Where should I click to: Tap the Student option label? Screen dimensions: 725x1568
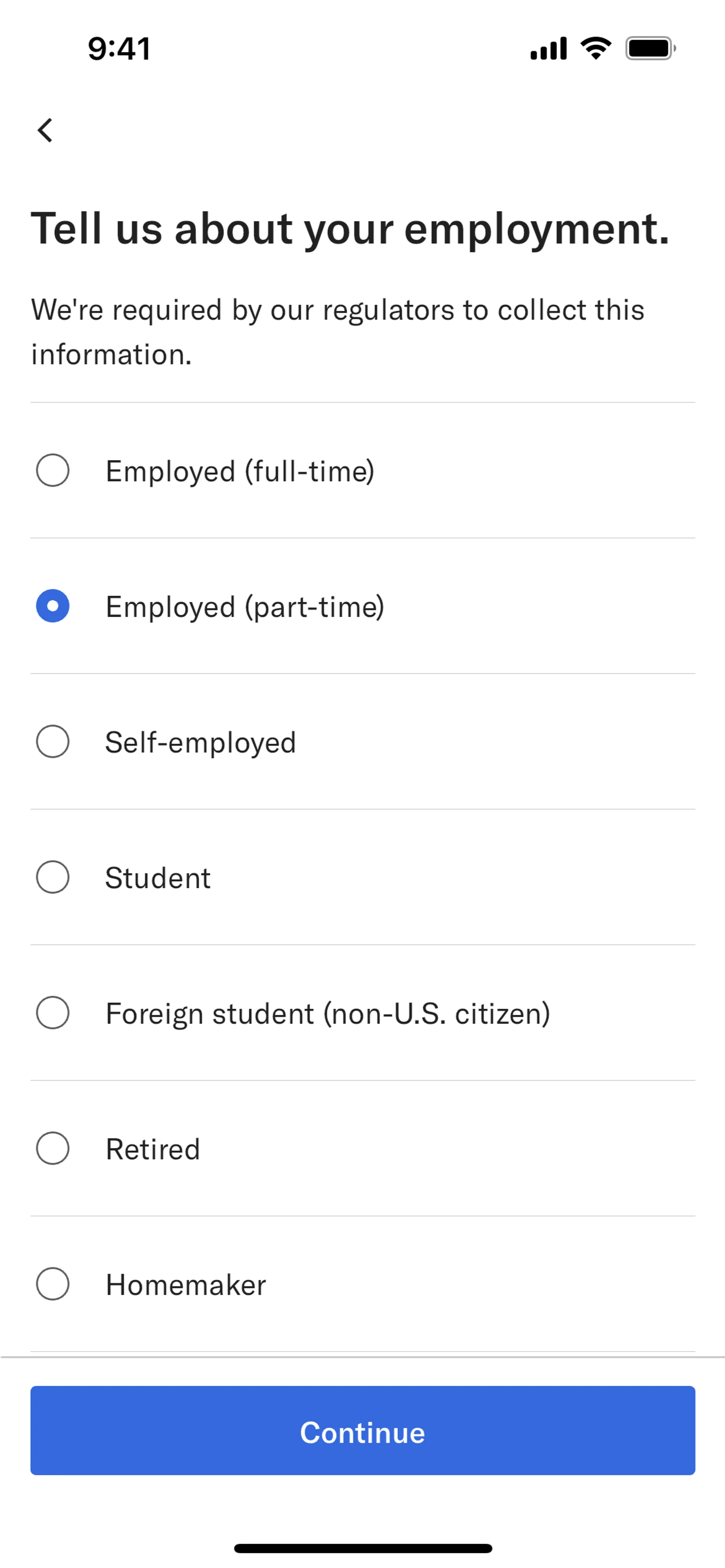coord(158,878)
